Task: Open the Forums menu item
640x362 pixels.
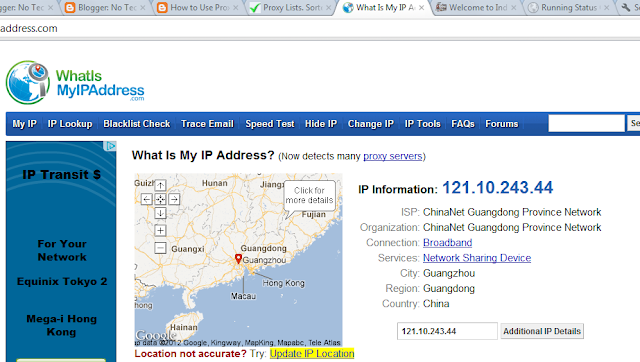Action: [502, 124]
